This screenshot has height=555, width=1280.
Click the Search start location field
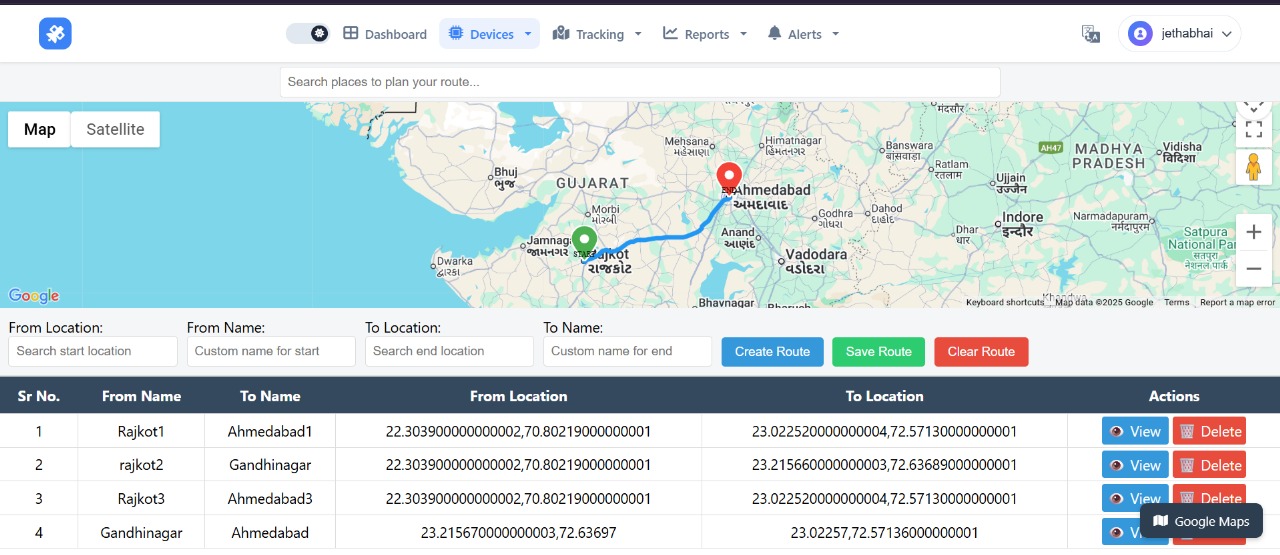pyautogui.click(x=93, y=351)
